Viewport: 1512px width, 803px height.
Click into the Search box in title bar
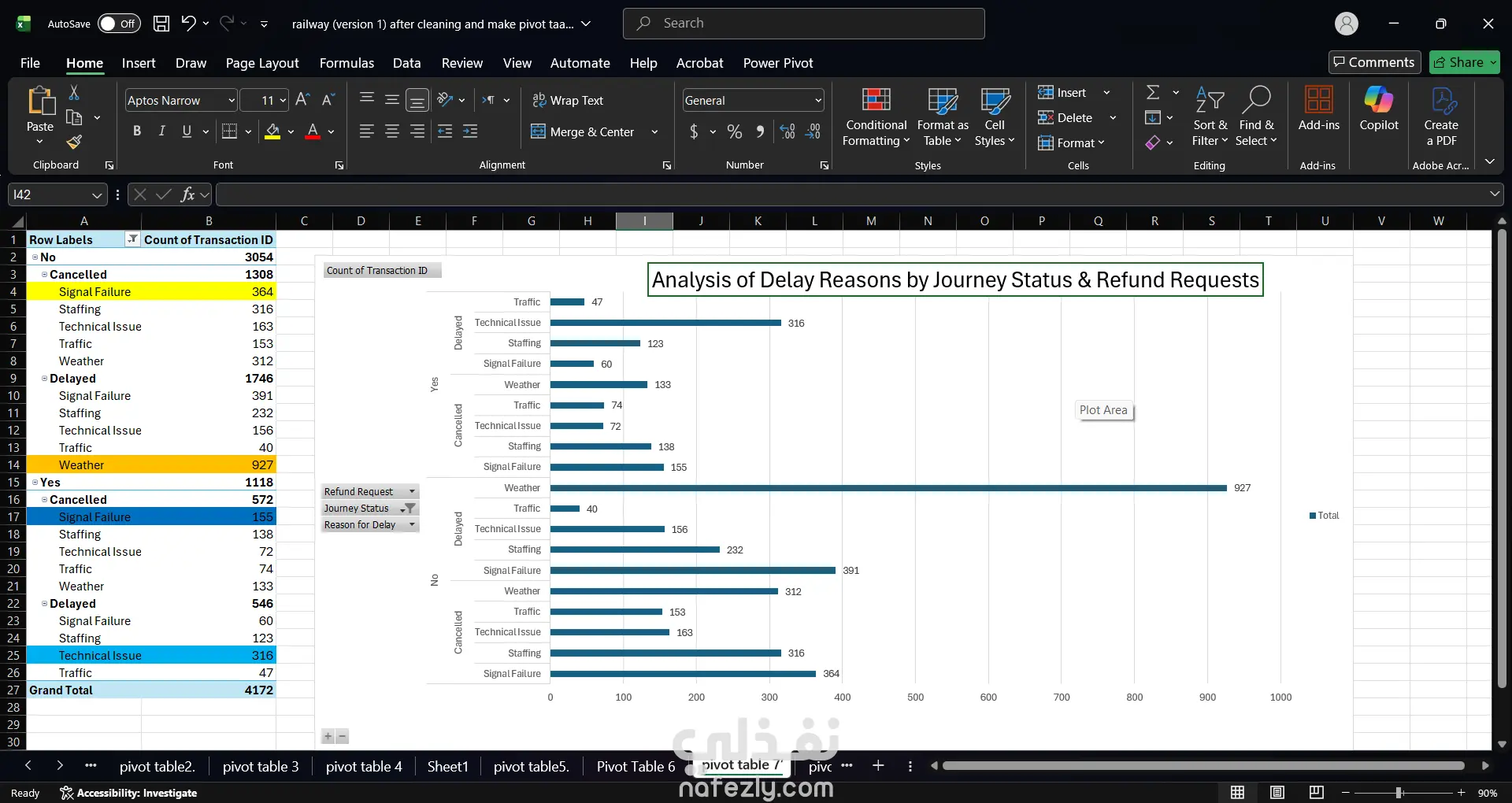(804, 24)
